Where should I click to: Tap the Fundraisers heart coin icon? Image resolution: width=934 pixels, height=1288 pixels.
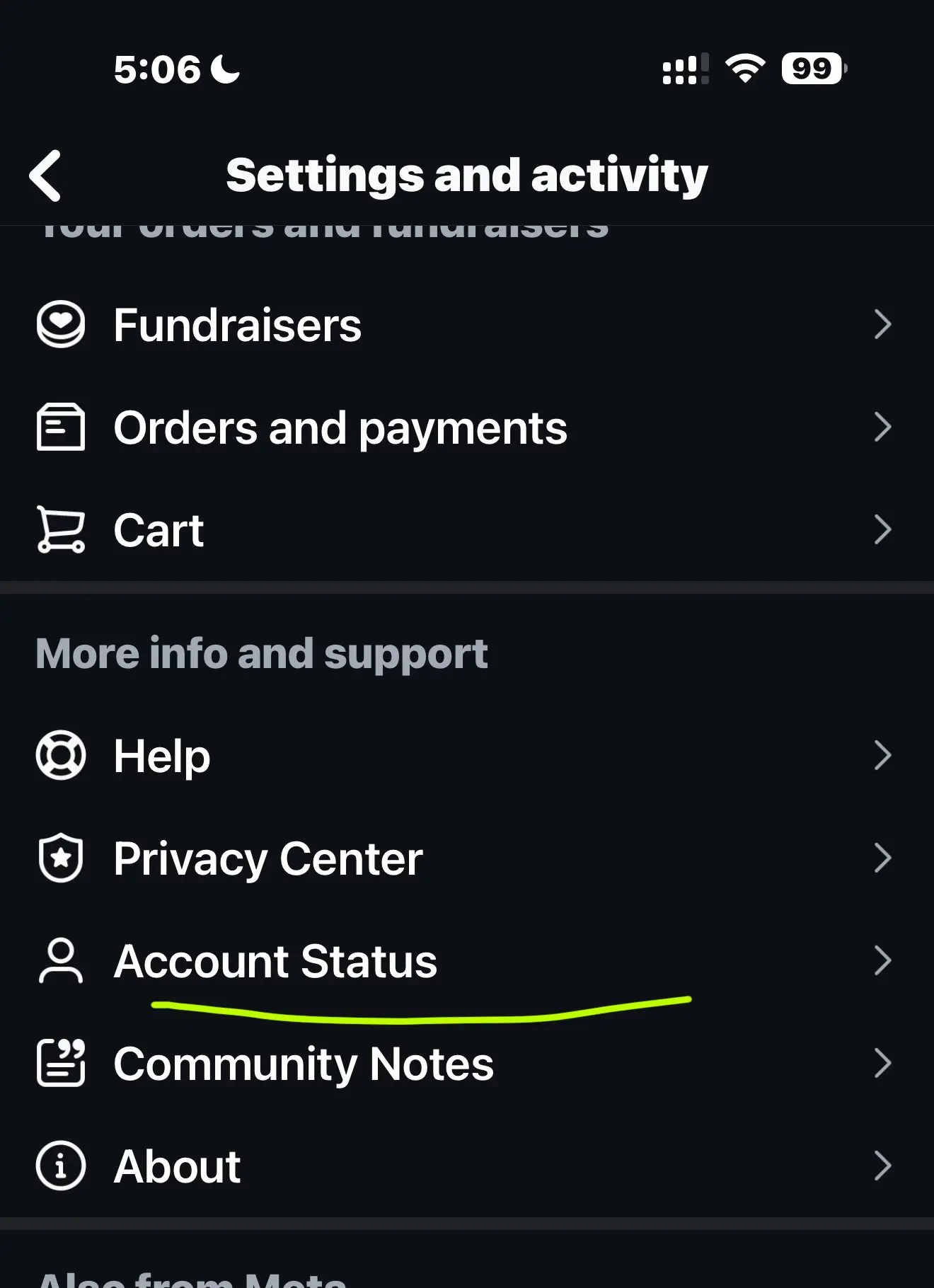[61, 325]
